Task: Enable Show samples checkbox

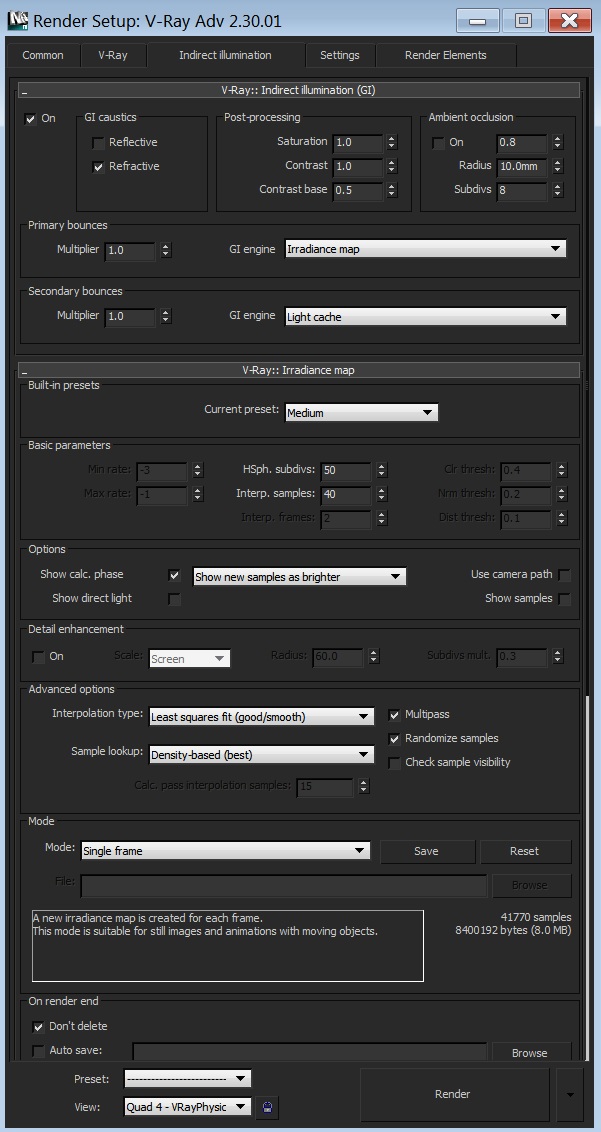Action: [564, 599]
